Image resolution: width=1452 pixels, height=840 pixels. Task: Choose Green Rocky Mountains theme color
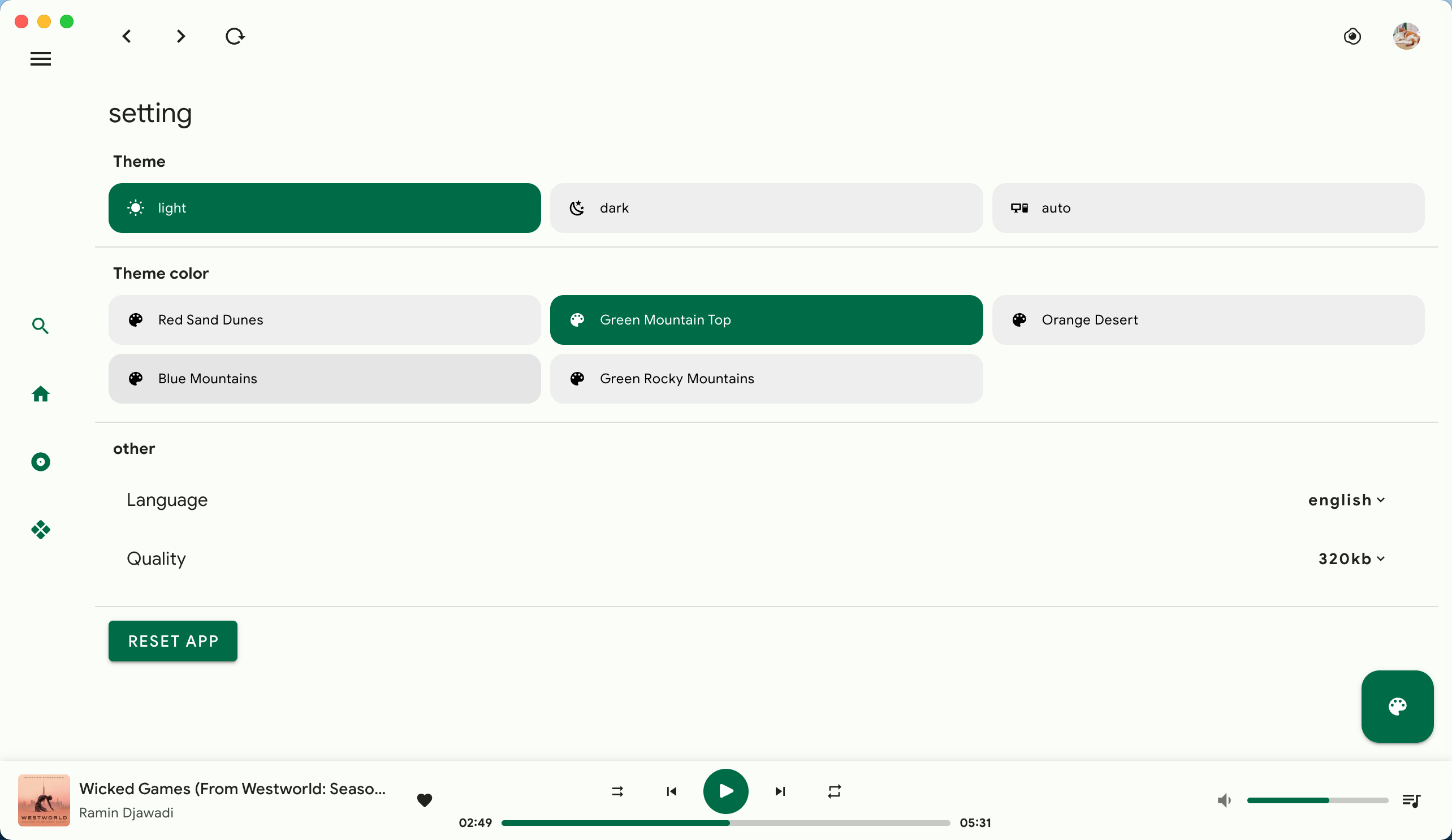[x=766, y=379]
